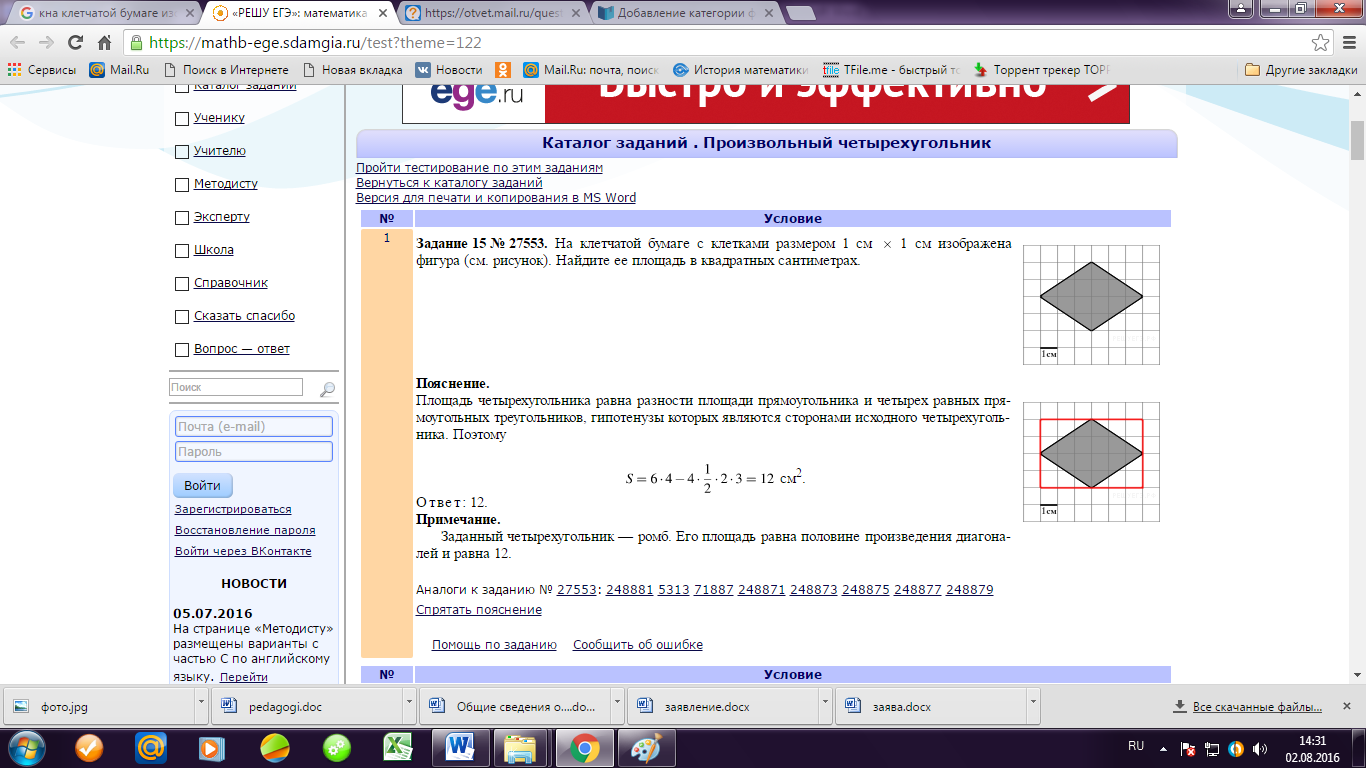Open the media player taskbar icon
The width and height of the screenshot is (1366, 768).
211,747
